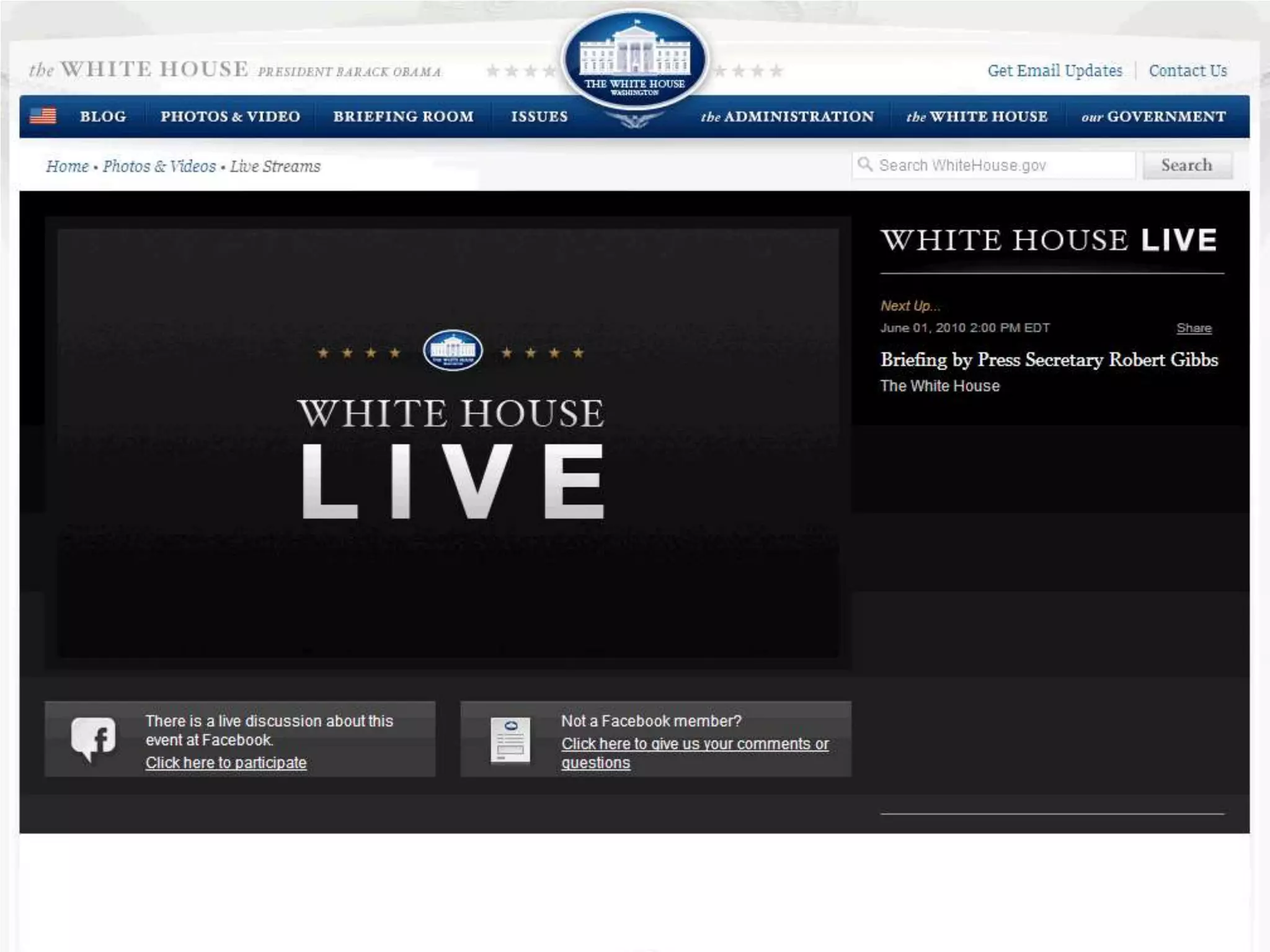Viewport: 1270px width, 952px height.
Task: Open Photos & Video menu
Action: pos(230,117)
